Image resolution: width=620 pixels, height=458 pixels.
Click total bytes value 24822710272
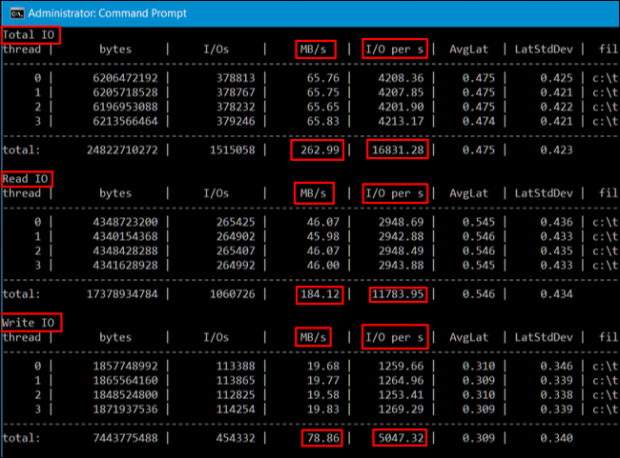[115, 150]
